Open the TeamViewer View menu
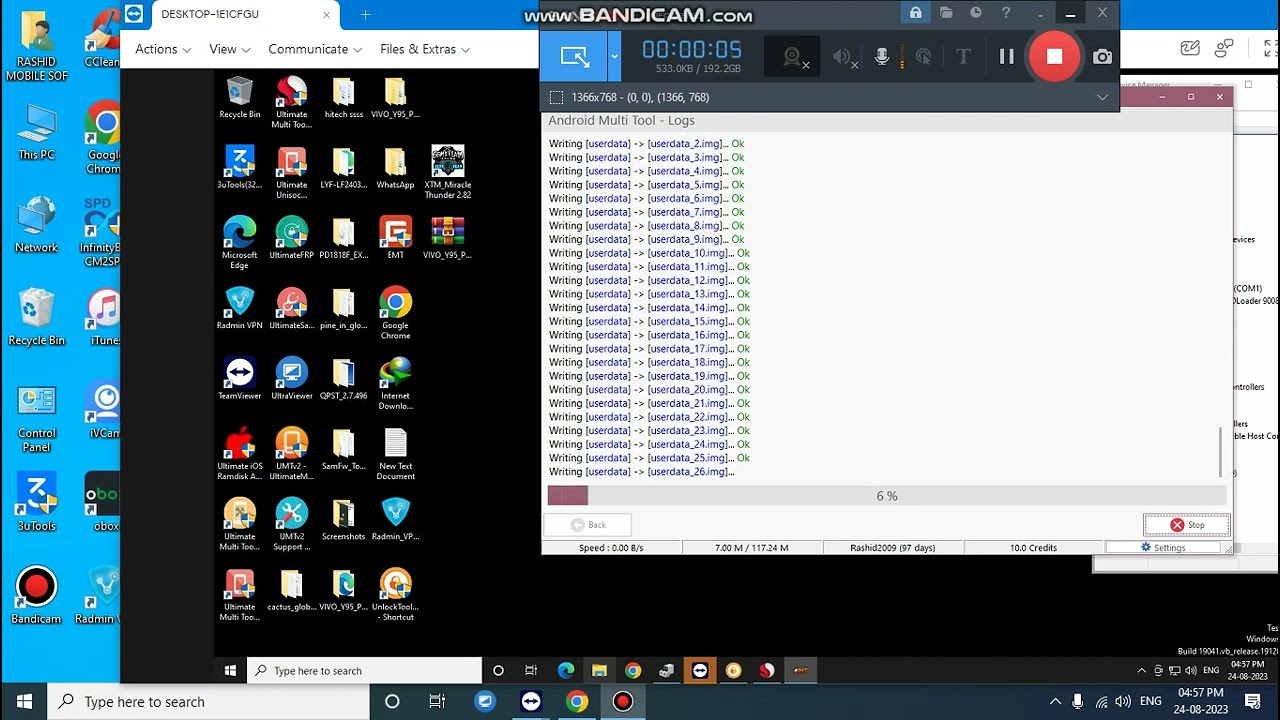 click(230, 49)
